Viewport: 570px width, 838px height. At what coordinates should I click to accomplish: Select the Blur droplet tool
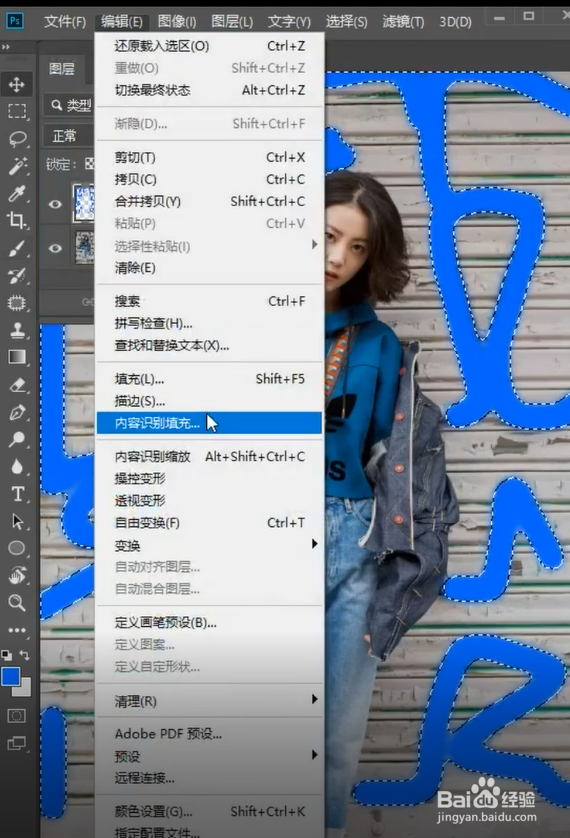point(17,467)
